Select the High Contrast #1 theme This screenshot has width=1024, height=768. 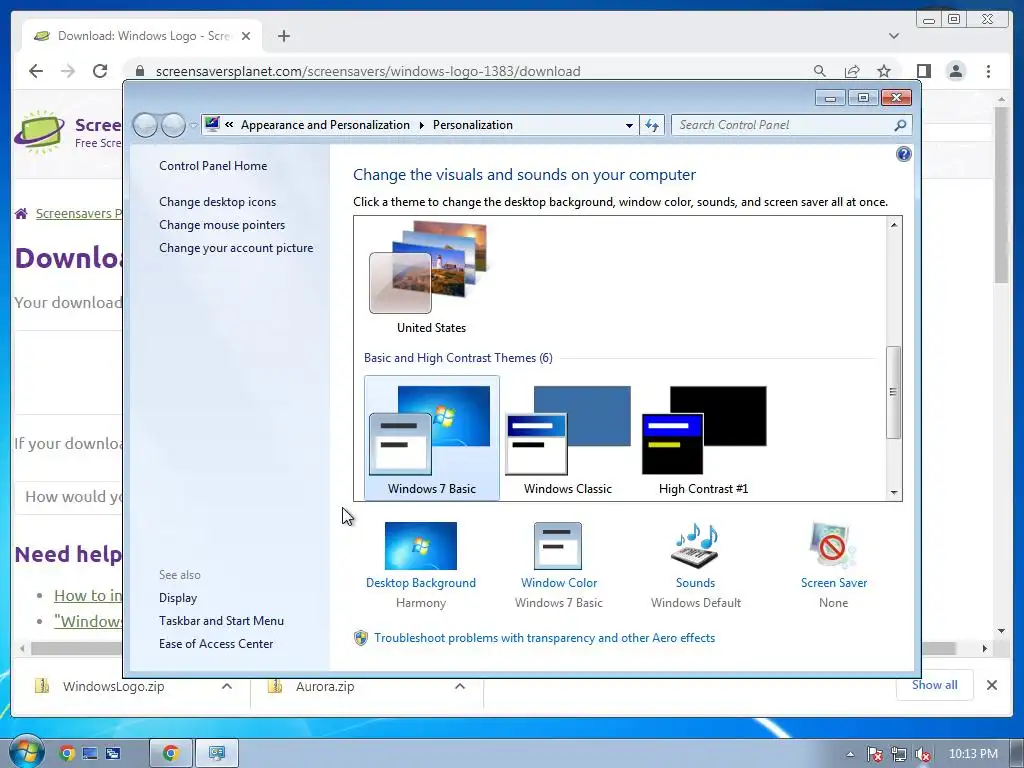(x=703, y=438)
